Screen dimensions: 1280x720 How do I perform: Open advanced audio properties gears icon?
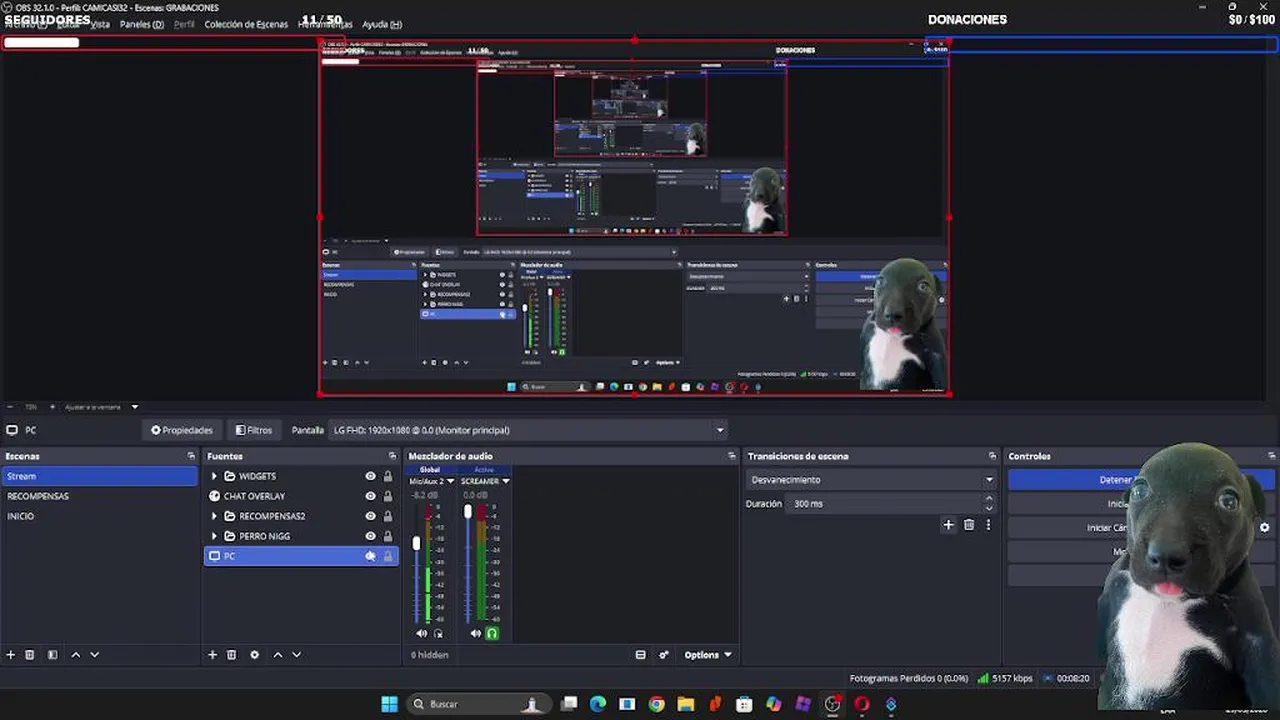tap(664, 655)
